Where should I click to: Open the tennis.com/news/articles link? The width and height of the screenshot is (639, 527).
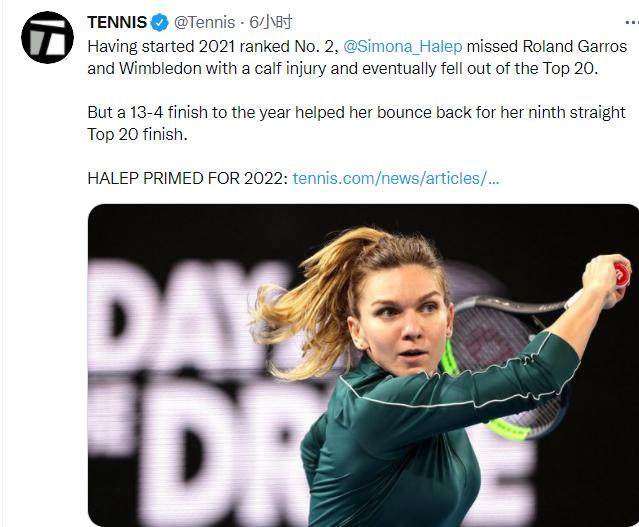[388, 178]
